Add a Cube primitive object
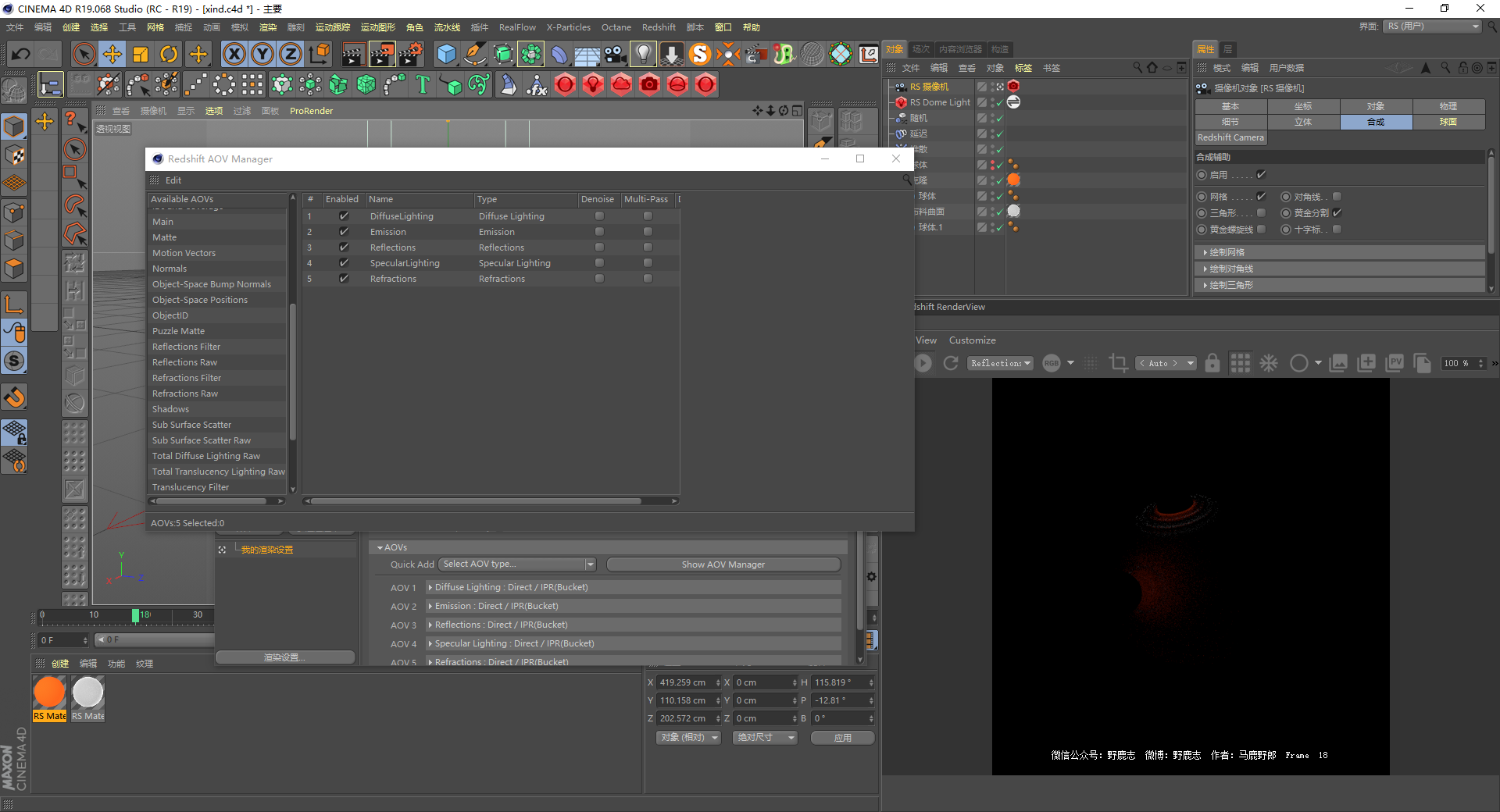The image size is (1500, 812). [446, 54]
